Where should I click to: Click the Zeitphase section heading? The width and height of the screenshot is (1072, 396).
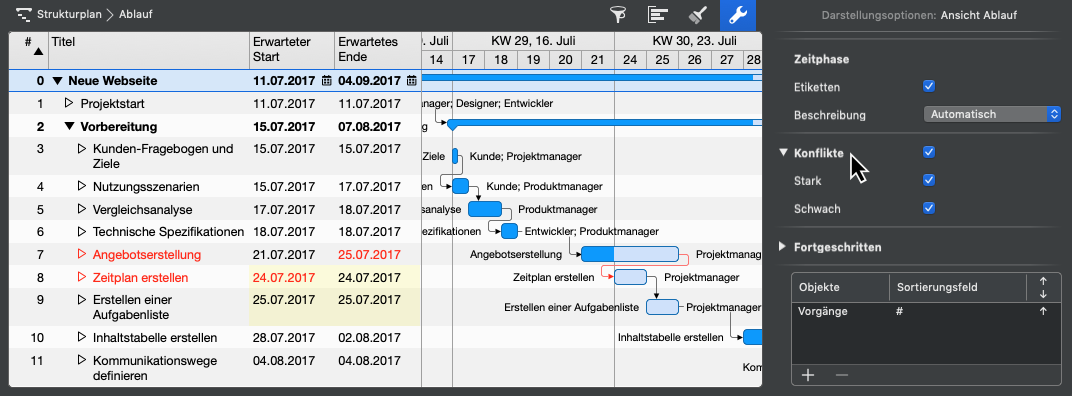[x=822, y=59]
